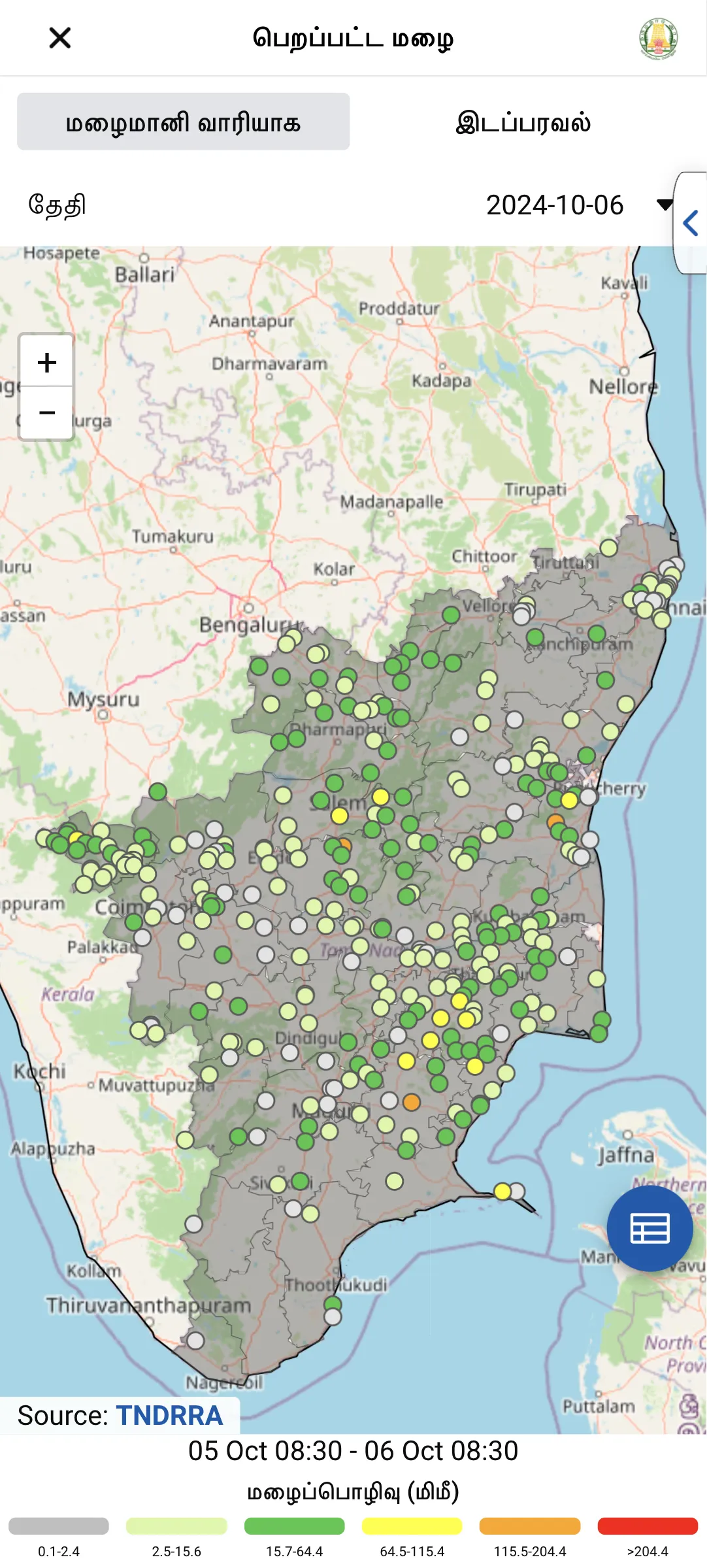Select the green 15.7-64.4 legend swatch
The image size is (707, 1568).
294,1526
